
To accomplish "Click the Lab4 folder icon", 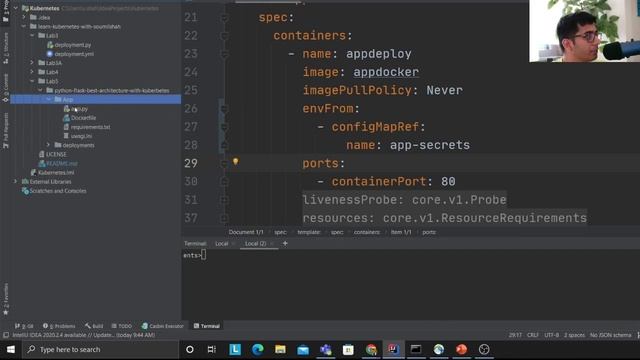I will click(x=42, y=72).
